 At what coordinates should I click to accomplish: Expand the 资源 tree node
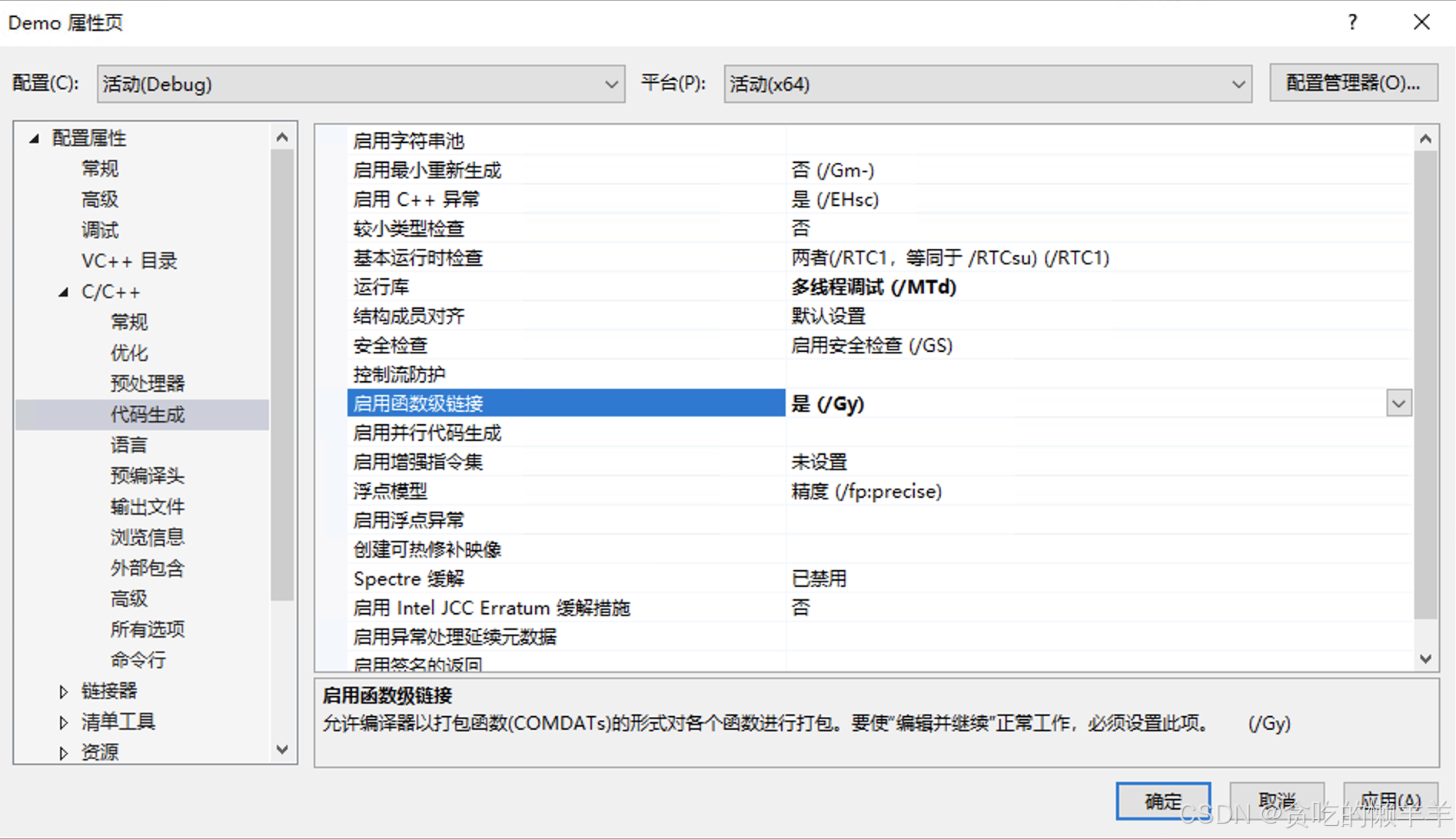(65, 752)
